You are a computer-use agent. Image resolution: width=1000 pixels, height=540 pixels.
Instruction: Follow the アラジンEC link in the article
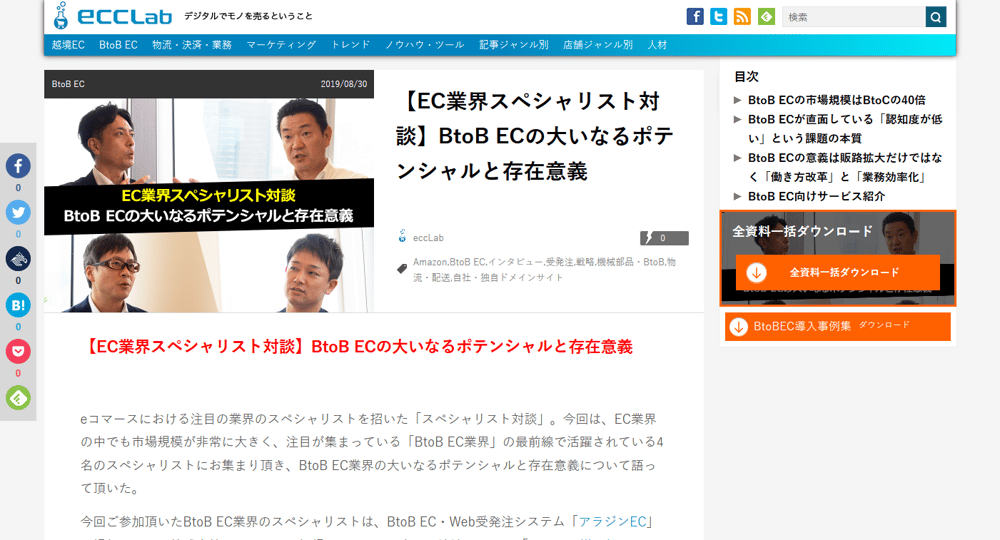(x=613, y=521)
